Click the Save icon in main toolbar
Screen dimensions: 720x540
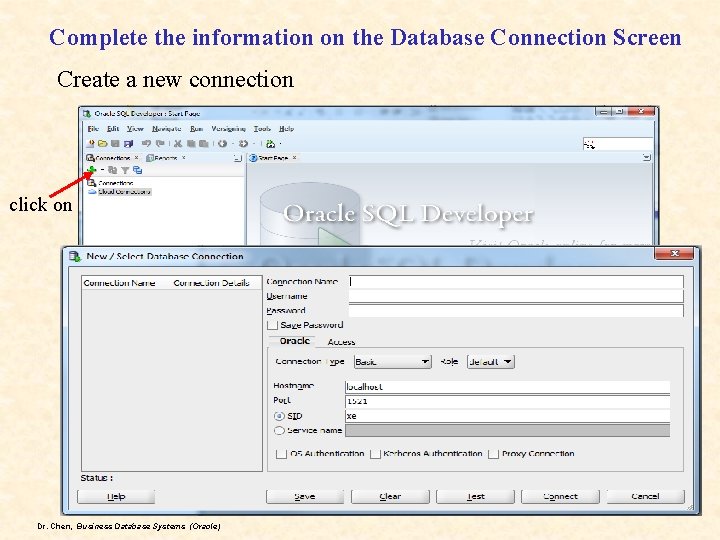coord(115,144)
